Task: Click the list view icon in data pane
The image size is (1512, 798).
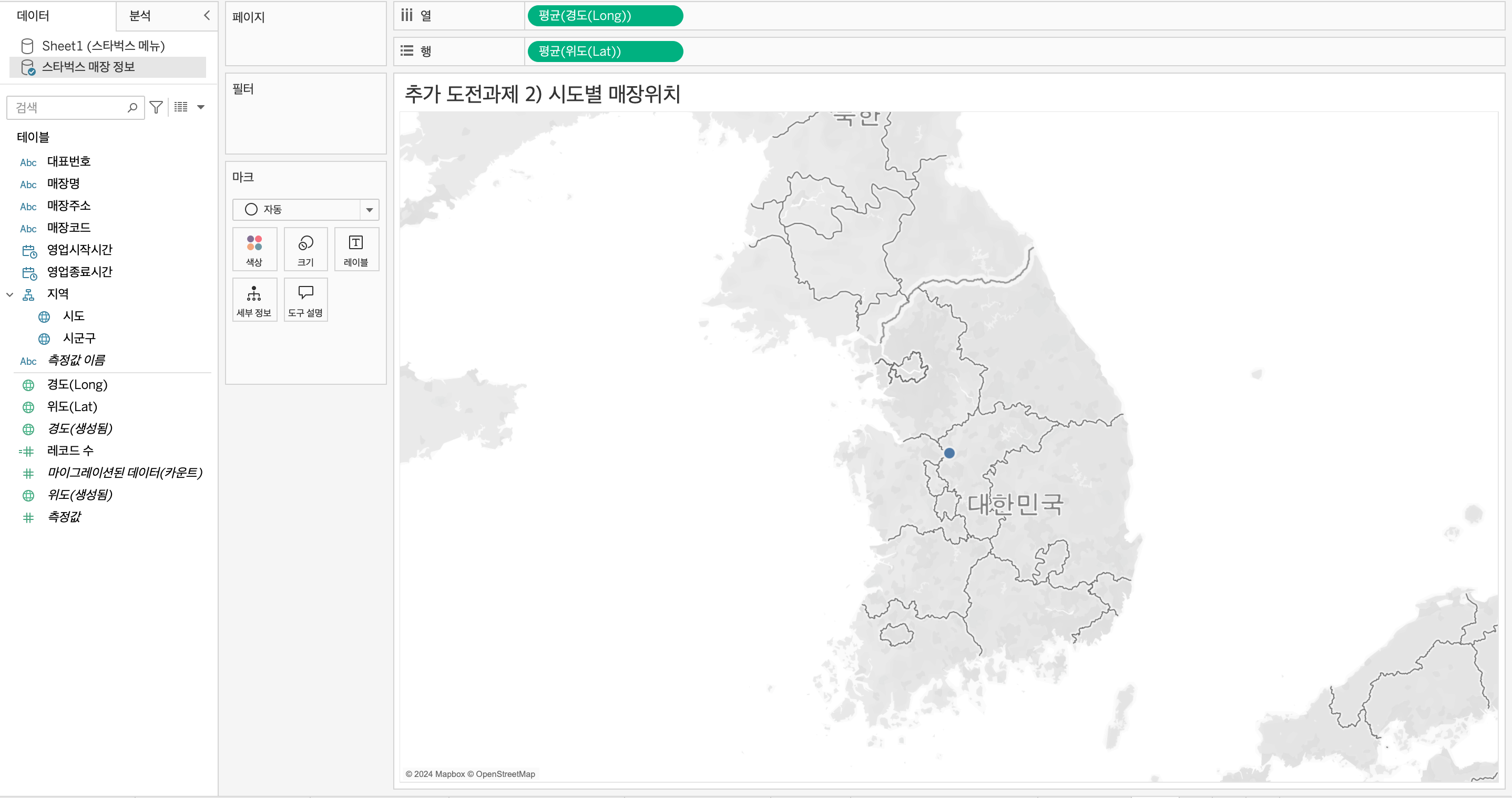Action: click(x=181, y=107)
